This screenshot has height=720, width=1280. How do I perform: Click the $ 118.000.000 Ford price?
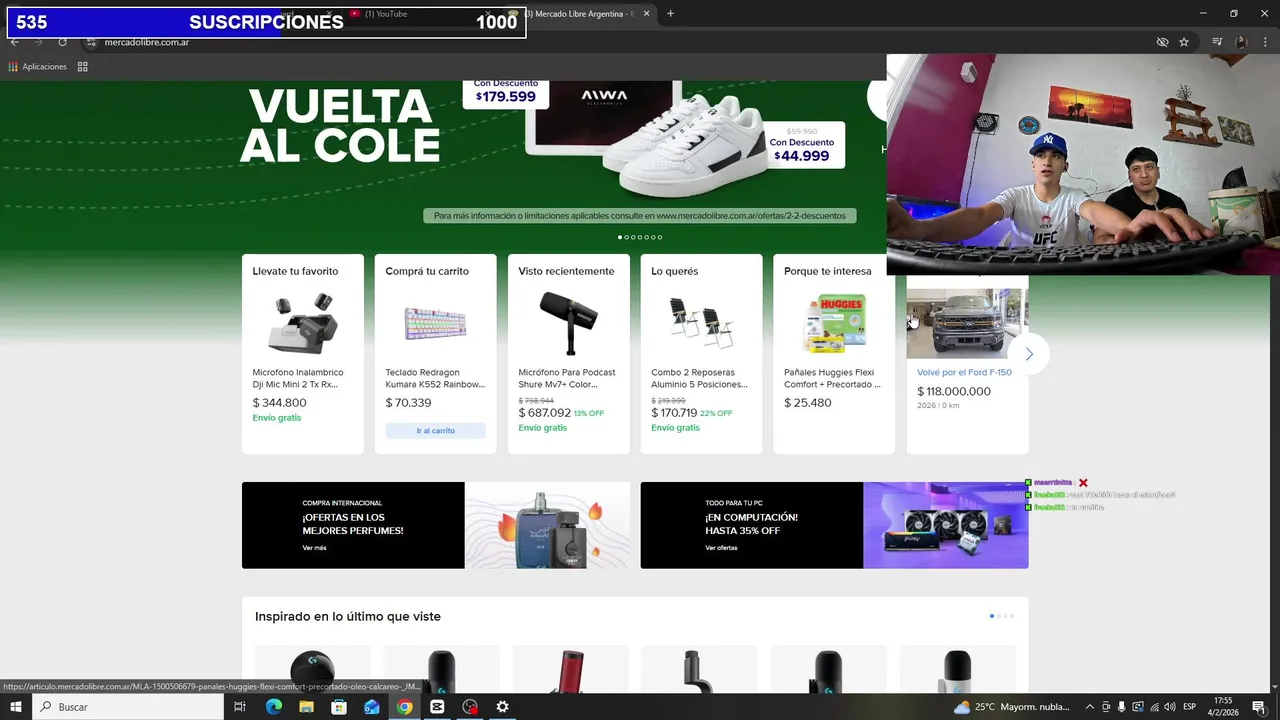(x=954, y=392)
